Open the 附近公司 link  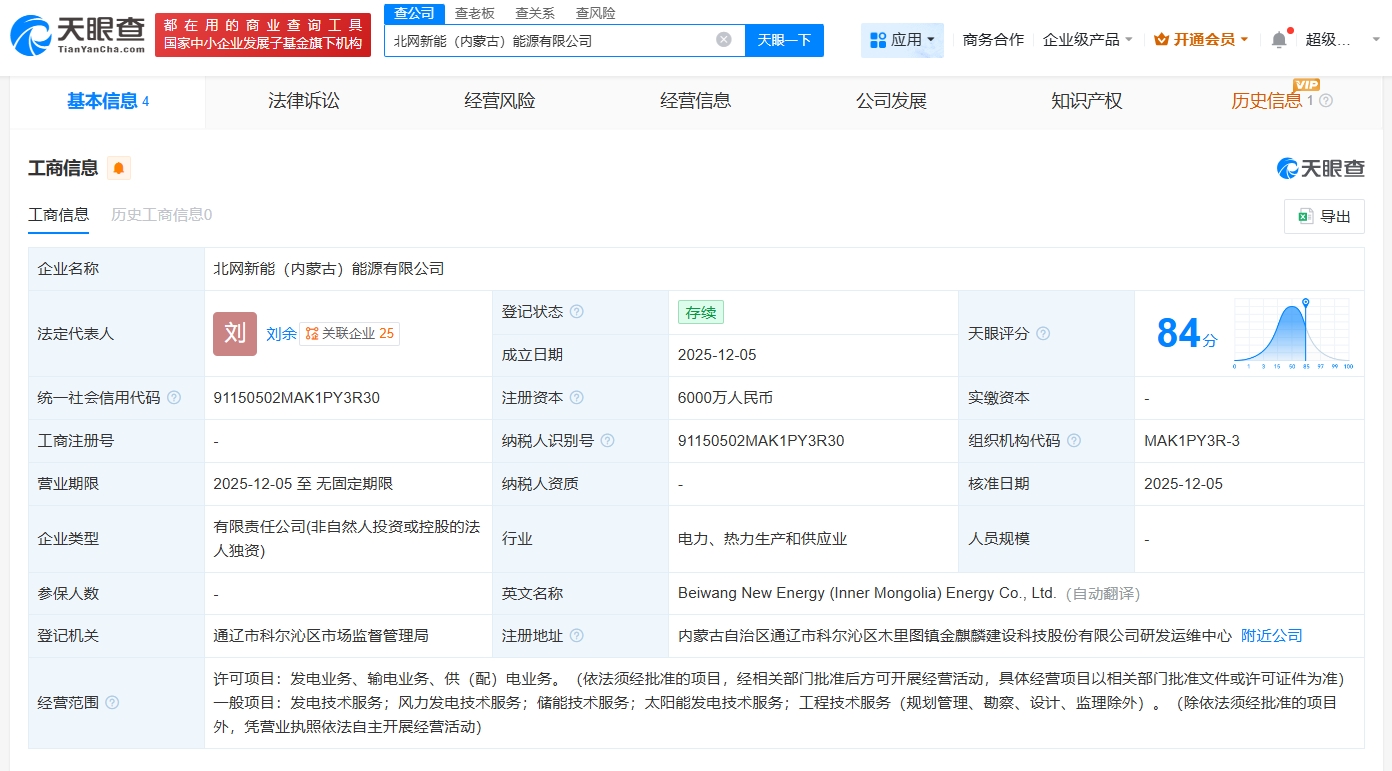1271,635
